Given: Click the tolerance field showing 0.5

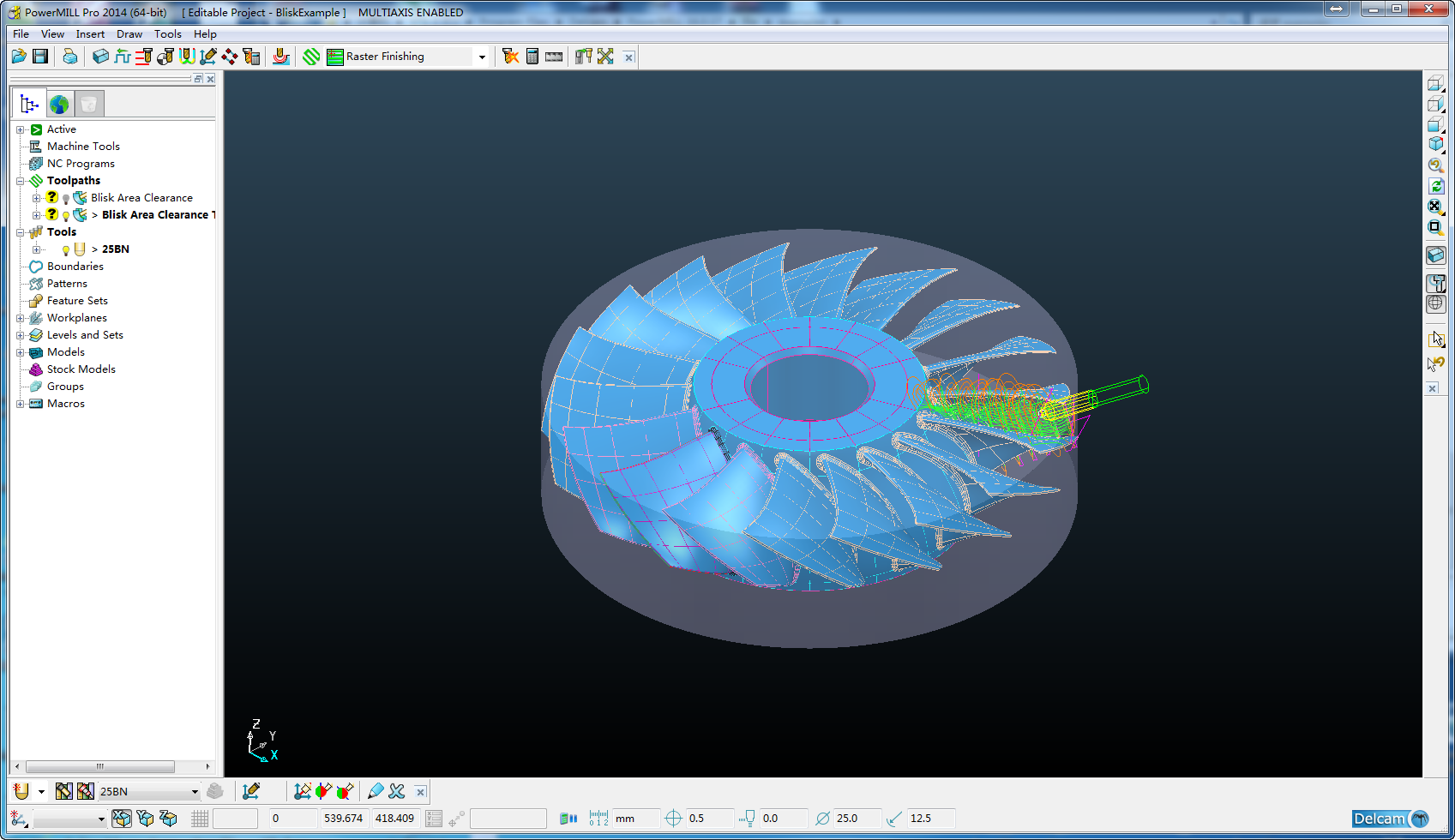Looking at the screenshot, I should point(710,819).
